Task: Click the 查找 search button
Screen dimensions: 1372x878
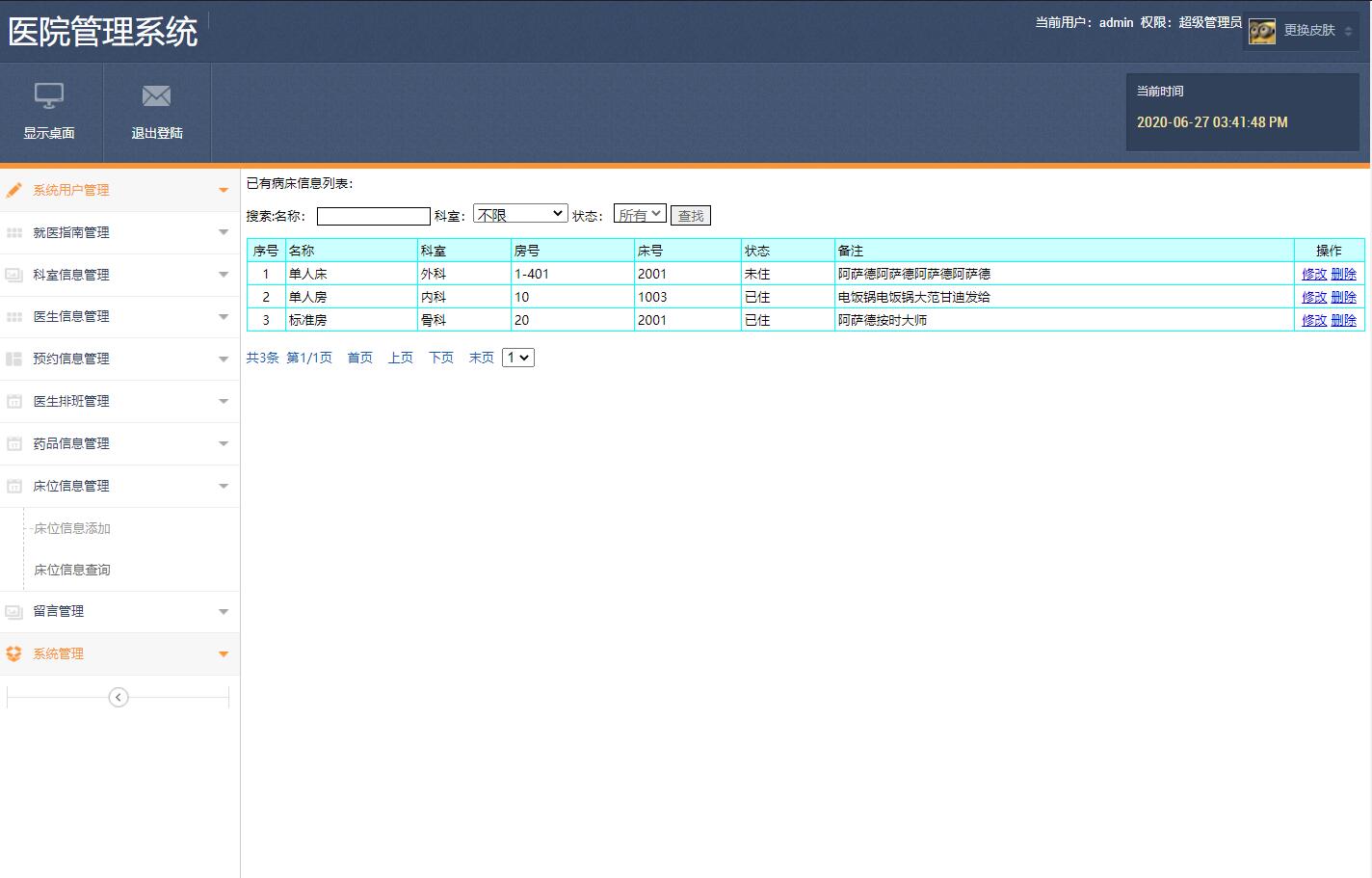Action: pos(691,214)
